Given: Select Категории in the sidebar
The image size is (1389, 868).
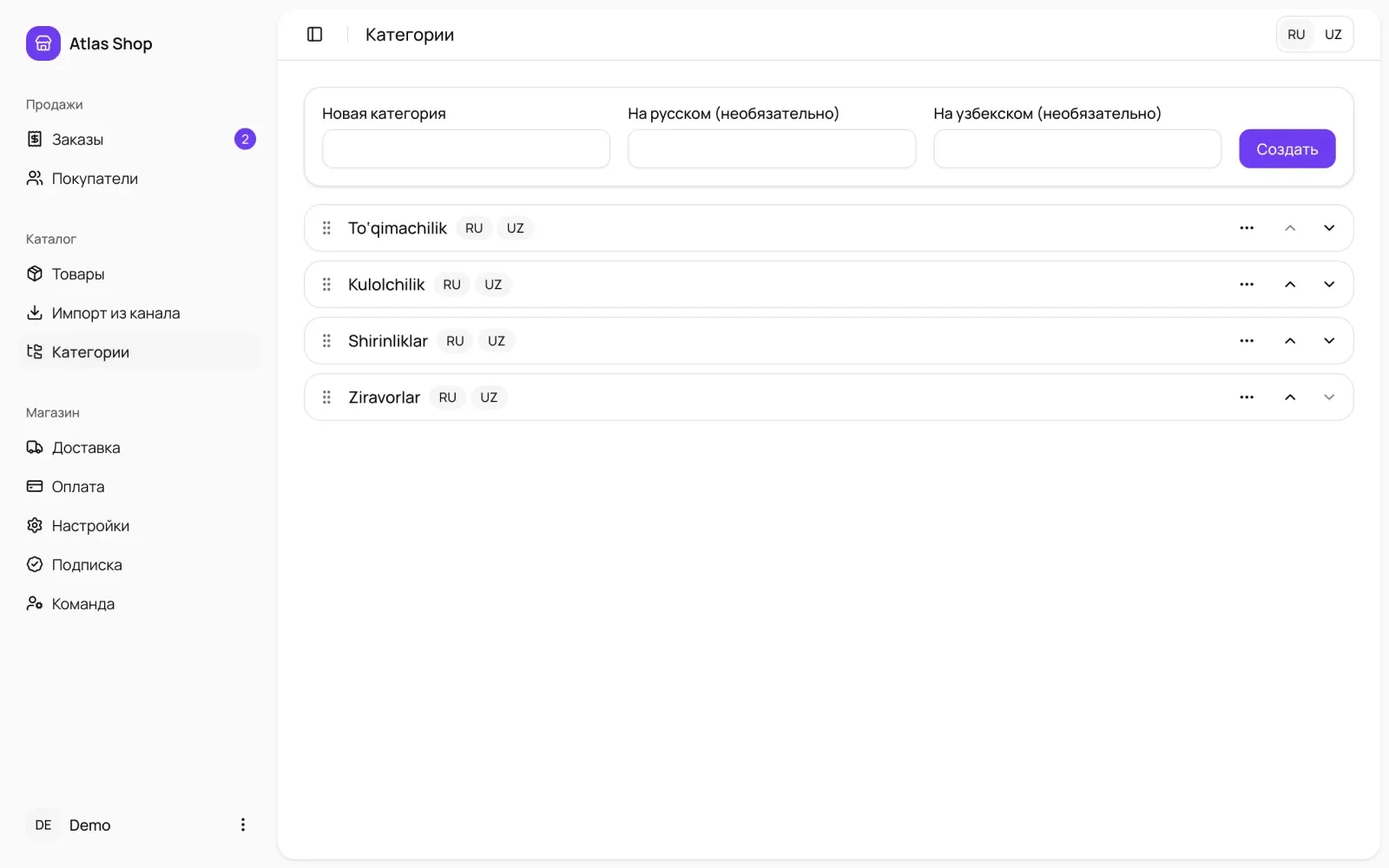Looking at the screenshot, I should pyautogui.click(x=139, y=352).
